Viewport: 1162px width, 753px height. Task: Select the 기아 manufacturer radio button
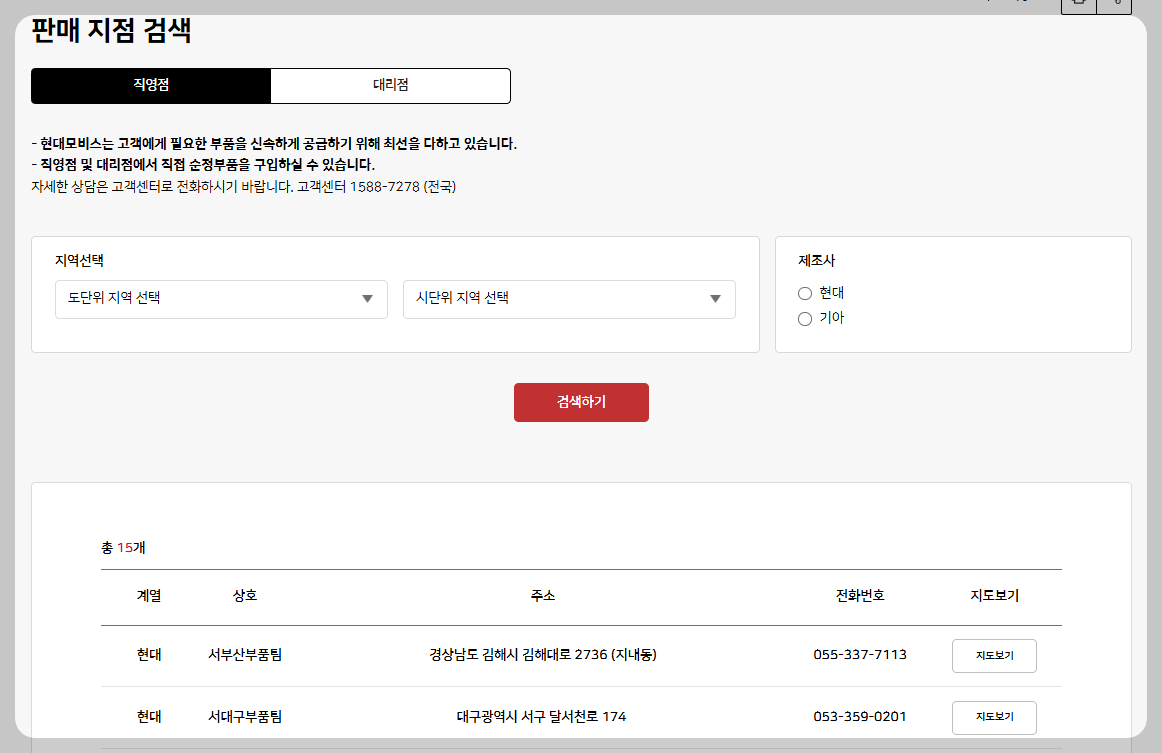pos(805,319)
